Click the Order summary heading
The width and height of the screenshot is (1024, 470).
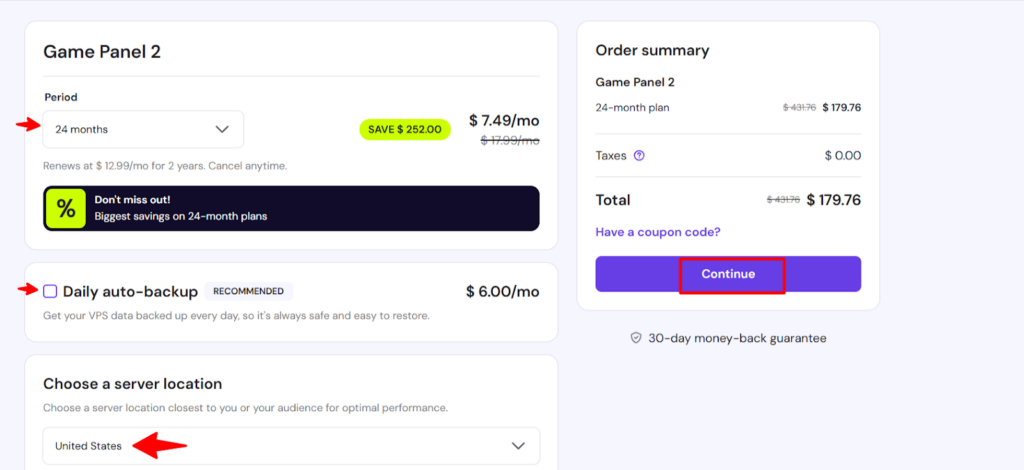pos(652,50)
